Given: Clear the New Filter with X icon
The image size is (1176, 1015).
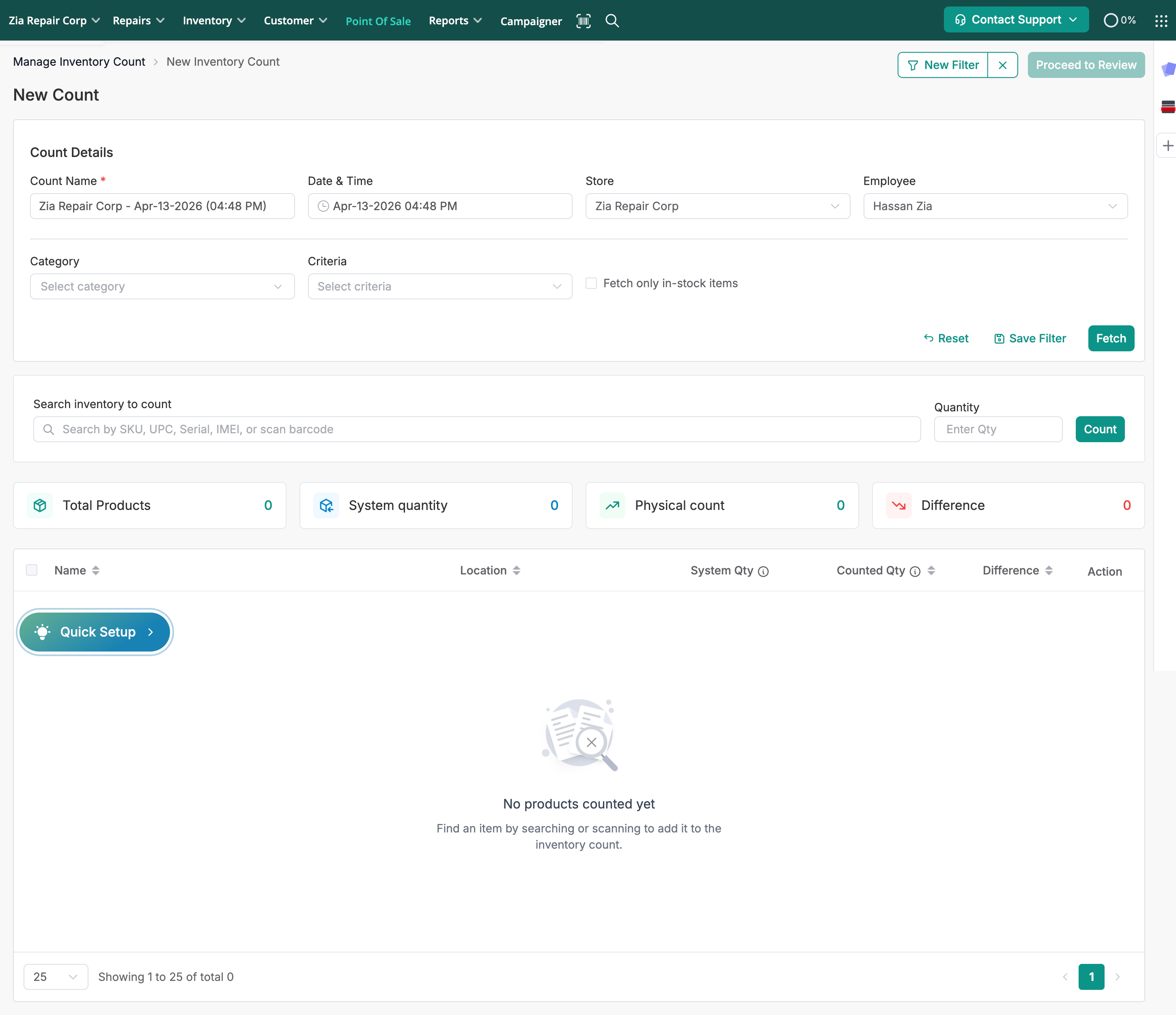Looking at the screenshot, I should click(x=1002, y=65).
